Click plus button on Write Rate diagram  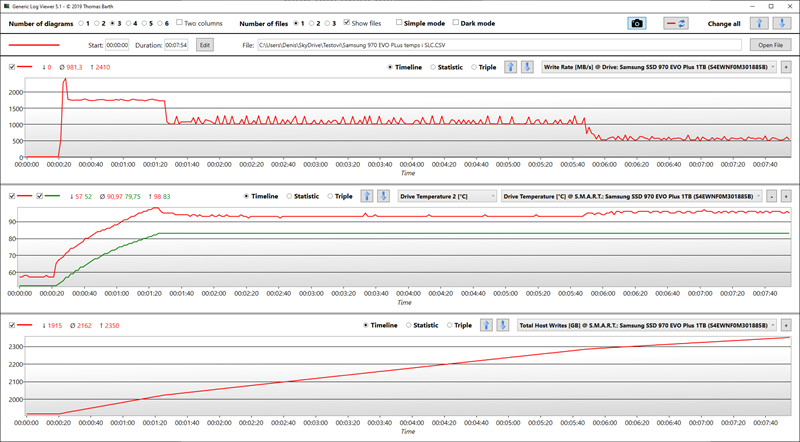[x=786, y=67]
